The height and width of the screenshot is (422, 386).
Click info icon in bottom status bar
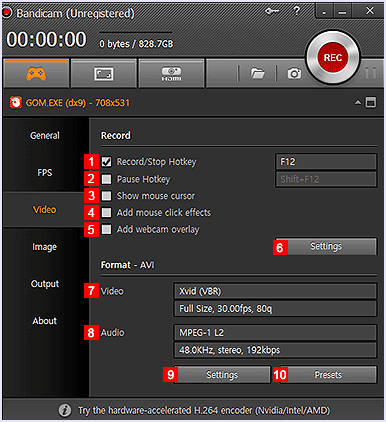point(65,410)
